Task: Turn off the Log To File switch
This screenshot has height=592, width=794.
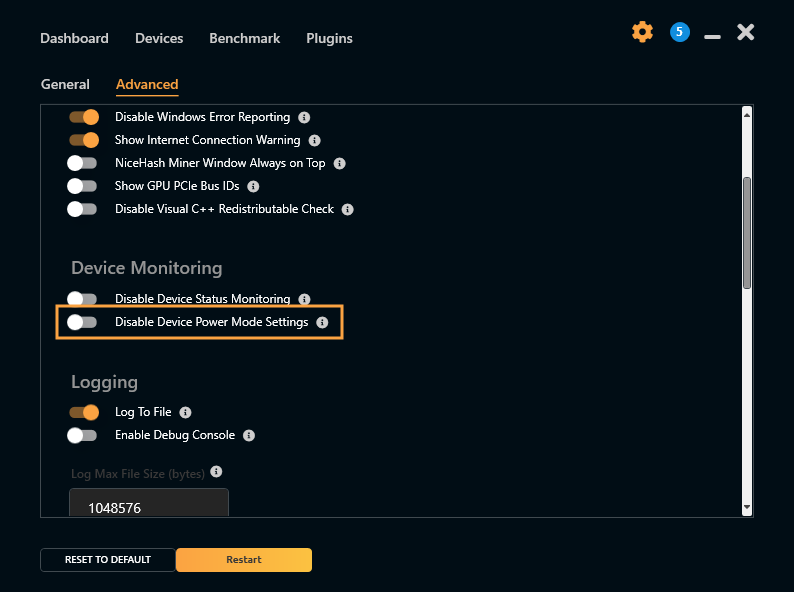Action: [83, 412]
